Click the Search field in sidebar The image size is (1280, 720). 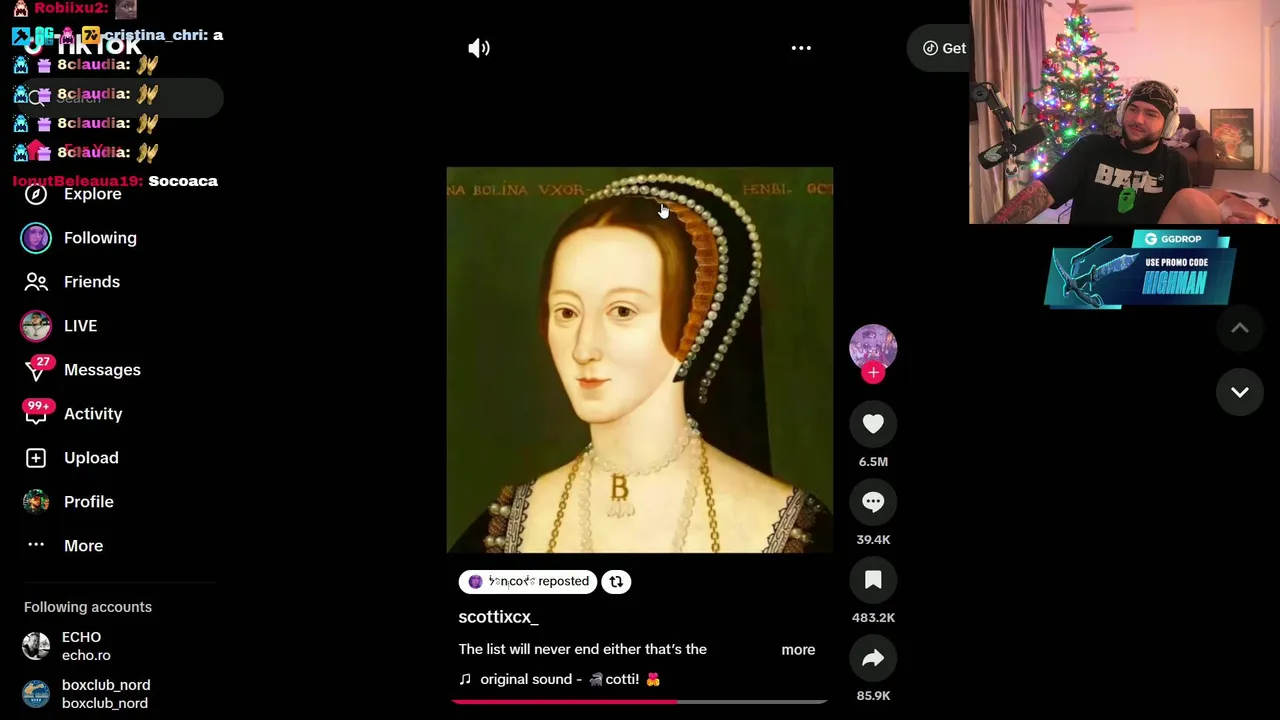click(x=120, y=97)
